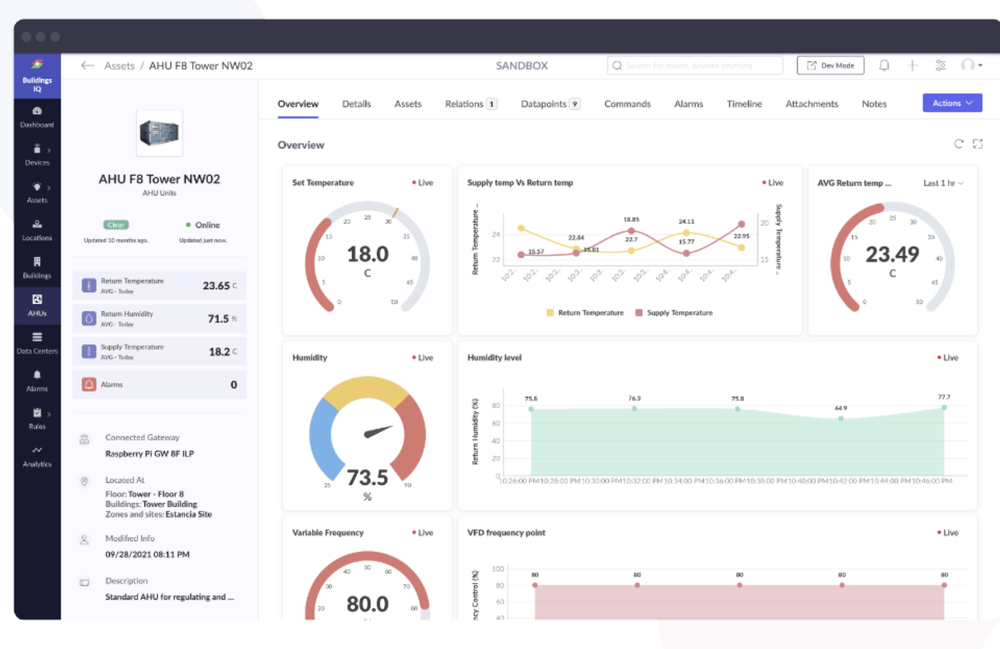
Task: Open the Actions dropdown button
Action: [x=952, y=103]
